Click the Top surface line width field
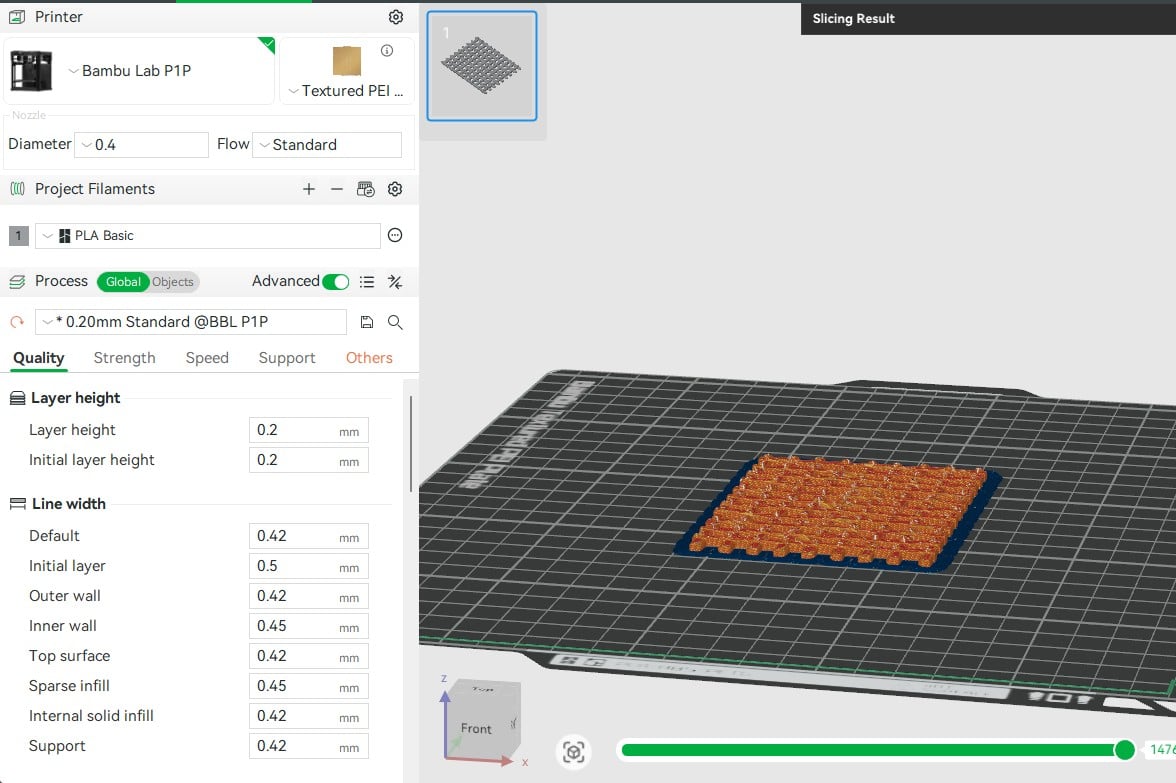 coord(308,656)
